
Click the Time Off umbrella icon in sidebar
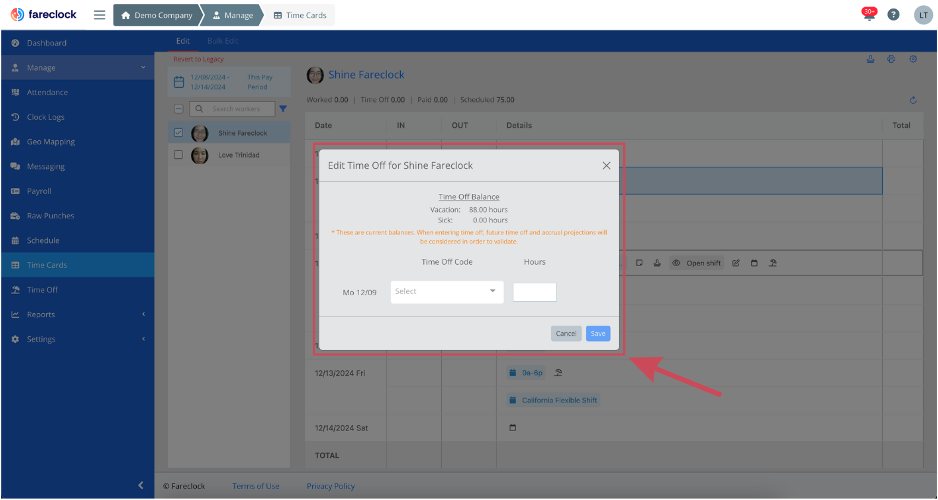click(16, 289)
